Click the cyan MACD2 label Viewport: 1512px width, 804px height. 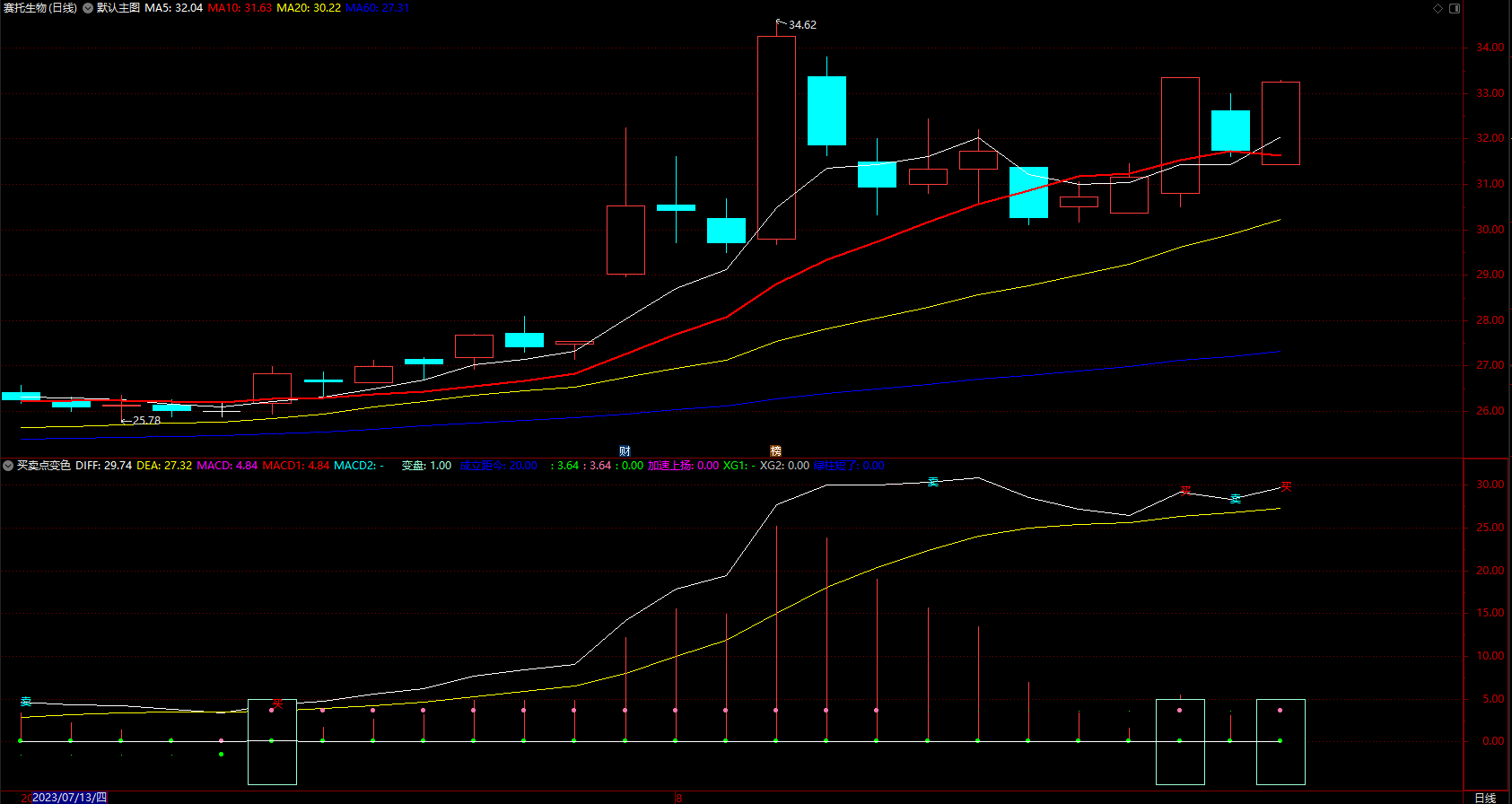359,466
